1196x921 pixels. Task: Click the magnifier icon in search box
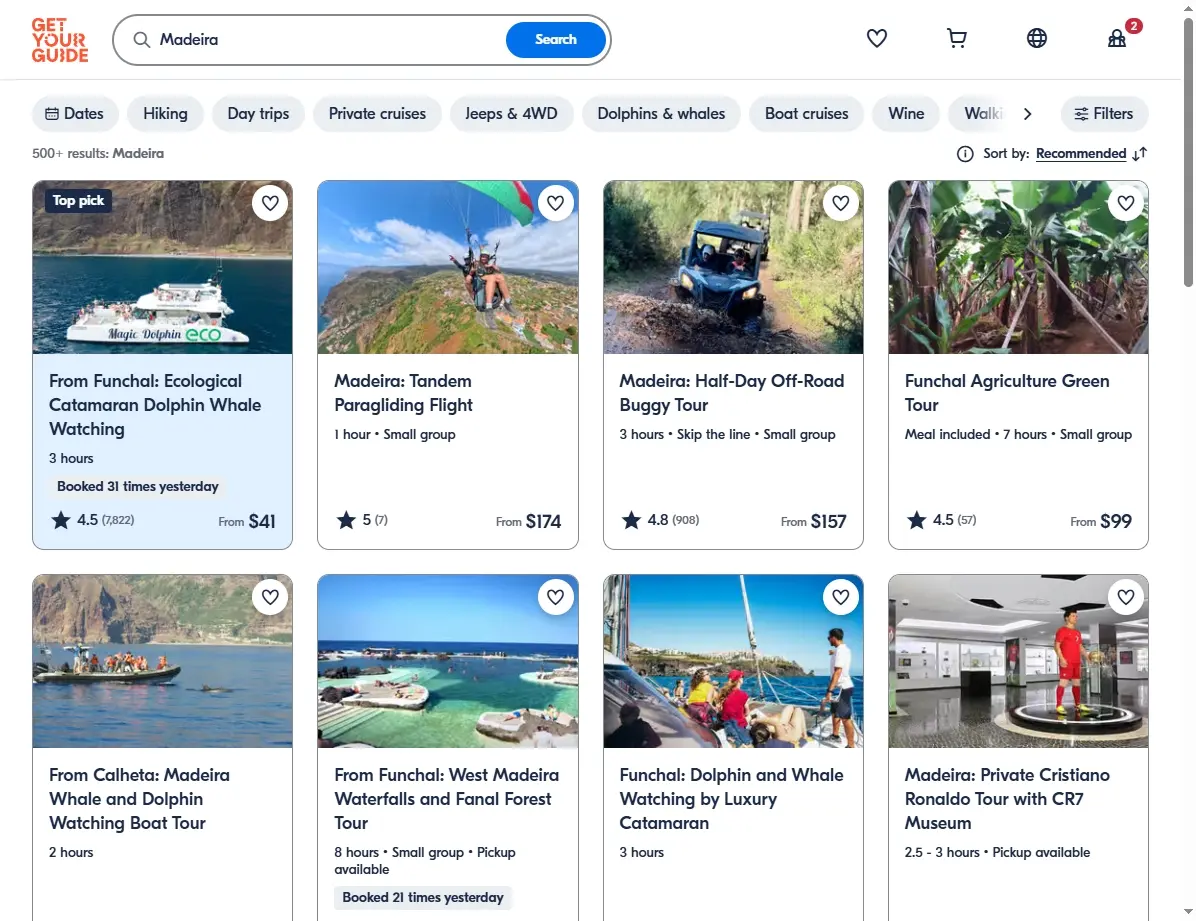pyautogui.click(x=142, y=40)
